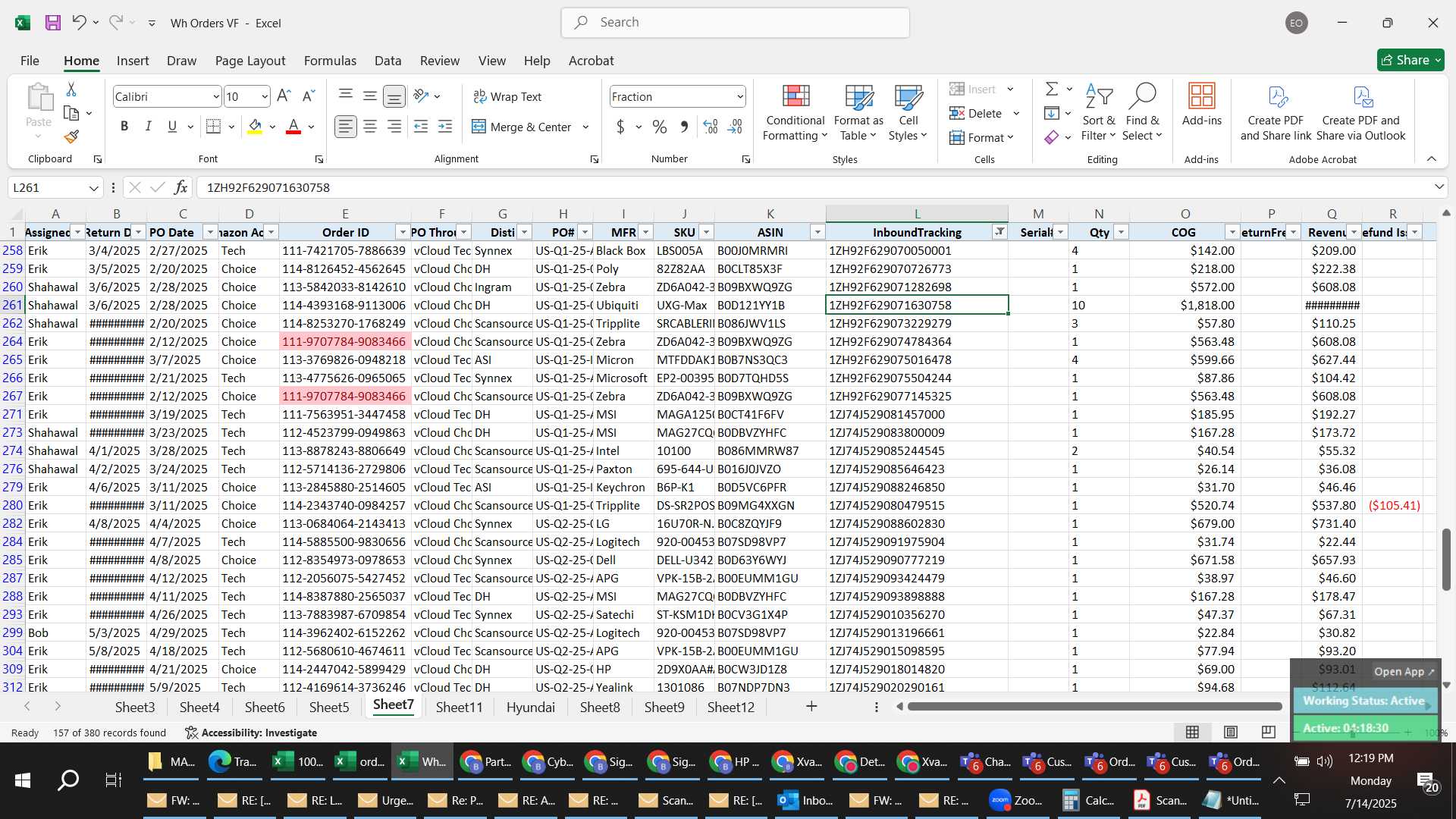Screen dimensions: 1456x819
Task: Click Create PDF and Share link
Action: click(x=1276, y=112)
